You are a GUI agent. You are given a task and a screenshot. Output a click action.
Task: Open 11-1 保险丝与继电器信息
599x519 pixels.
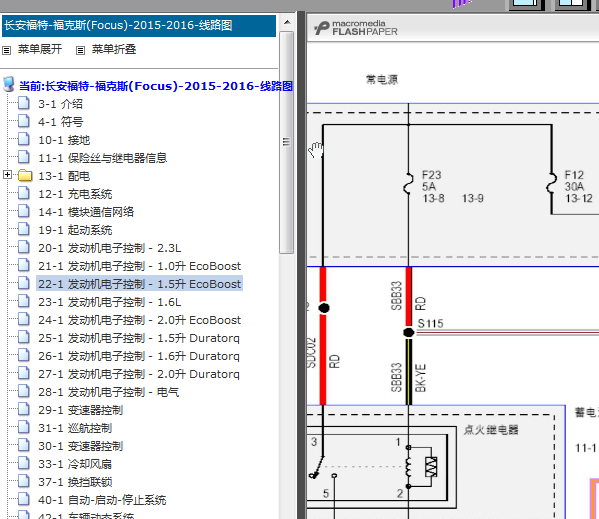(x=102, y=158)
